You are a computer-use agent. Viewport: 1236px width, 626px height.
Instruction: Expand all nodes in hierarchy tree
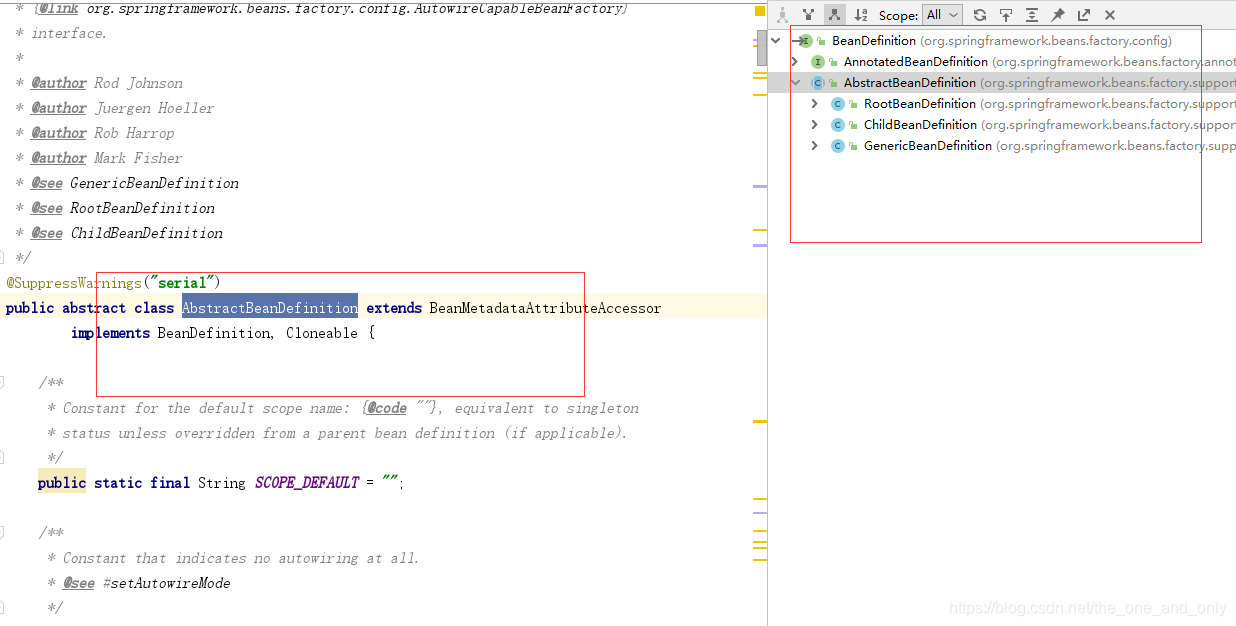point(1032,15)
